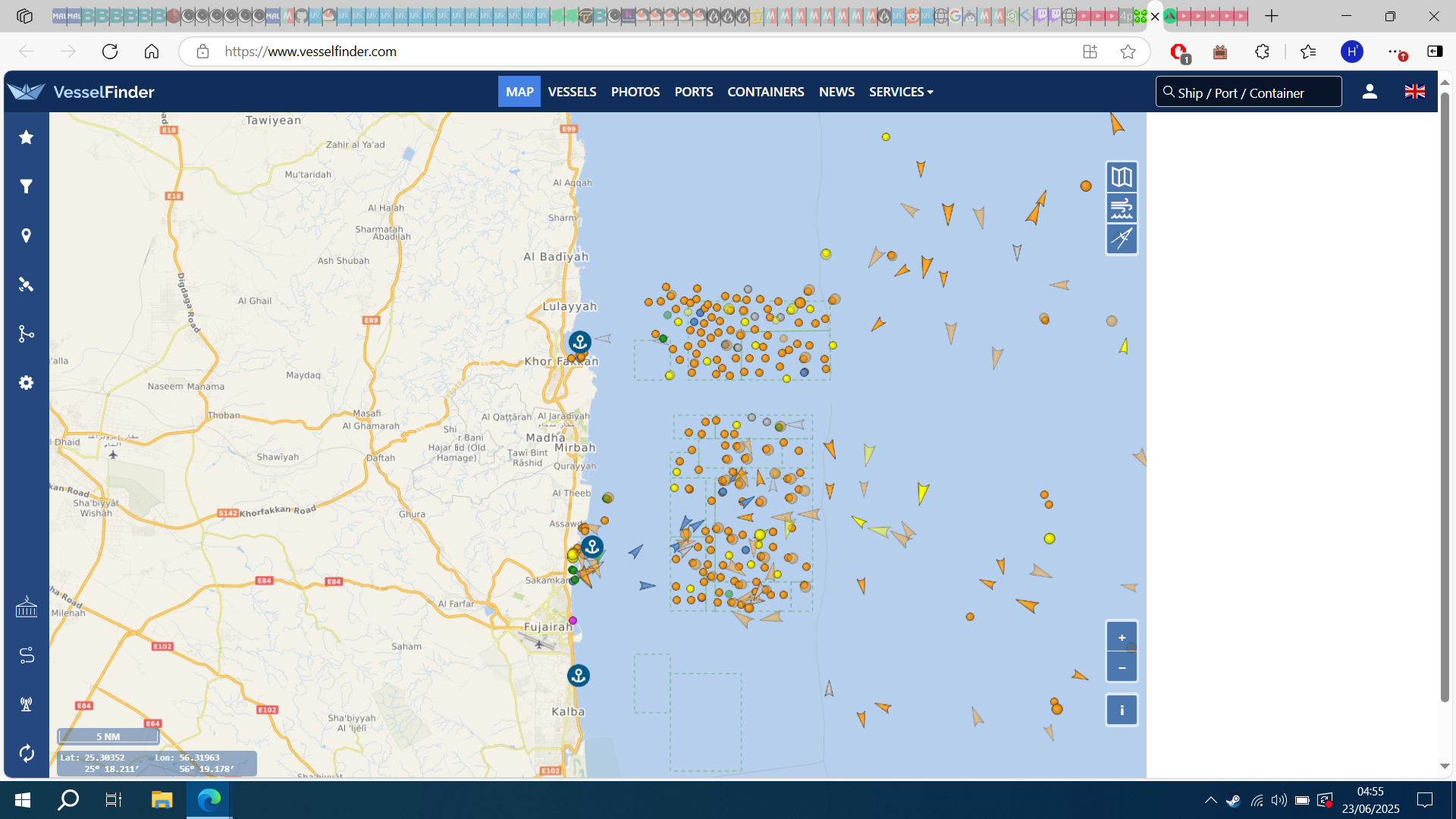Open the browser favorites list icon
The width and height of the screenshot is (1456, 819).
(x=1308, y=52)
